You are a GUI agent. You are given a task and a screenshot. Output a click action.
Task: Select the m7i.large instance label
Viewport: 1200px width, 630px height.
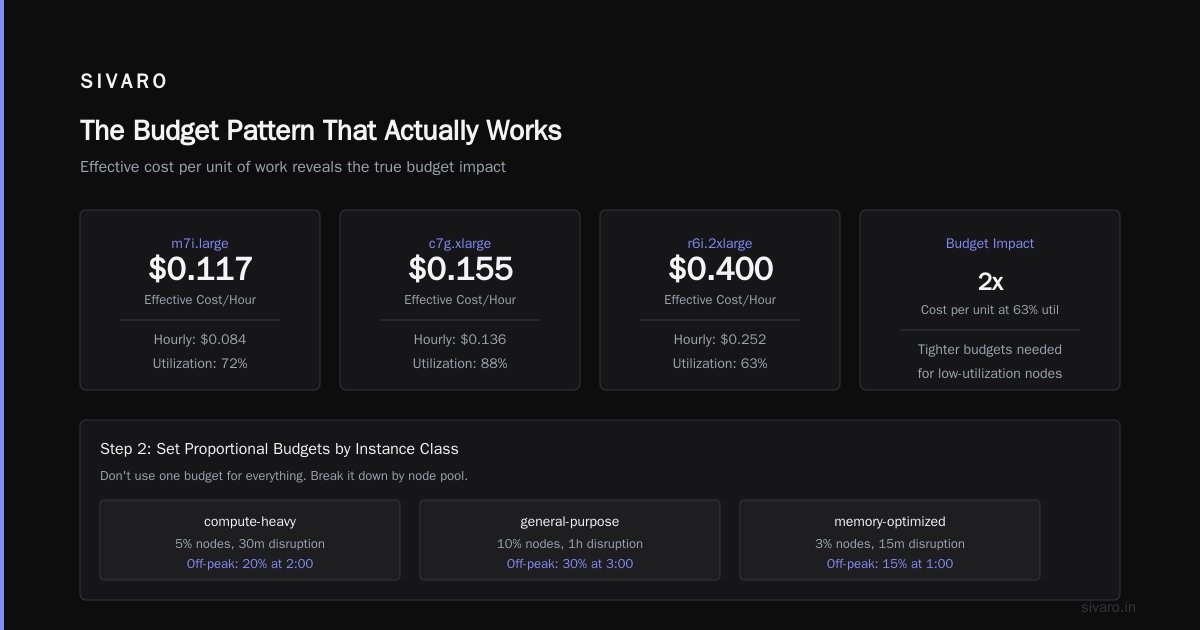click(200, 243)
